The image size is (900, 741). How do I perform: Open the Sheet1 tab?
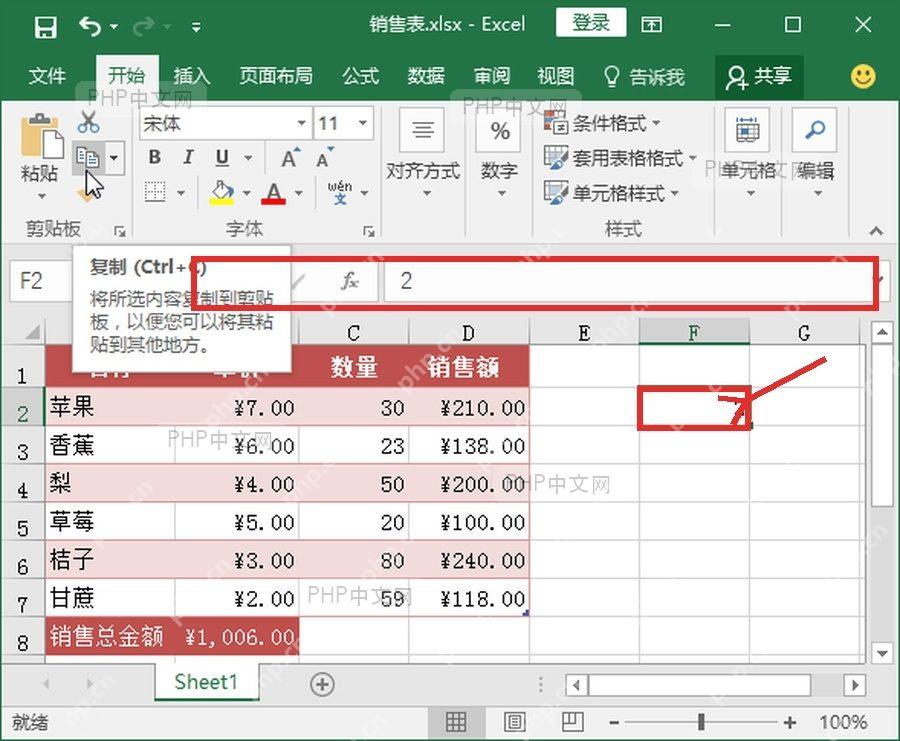coord(206,682)
